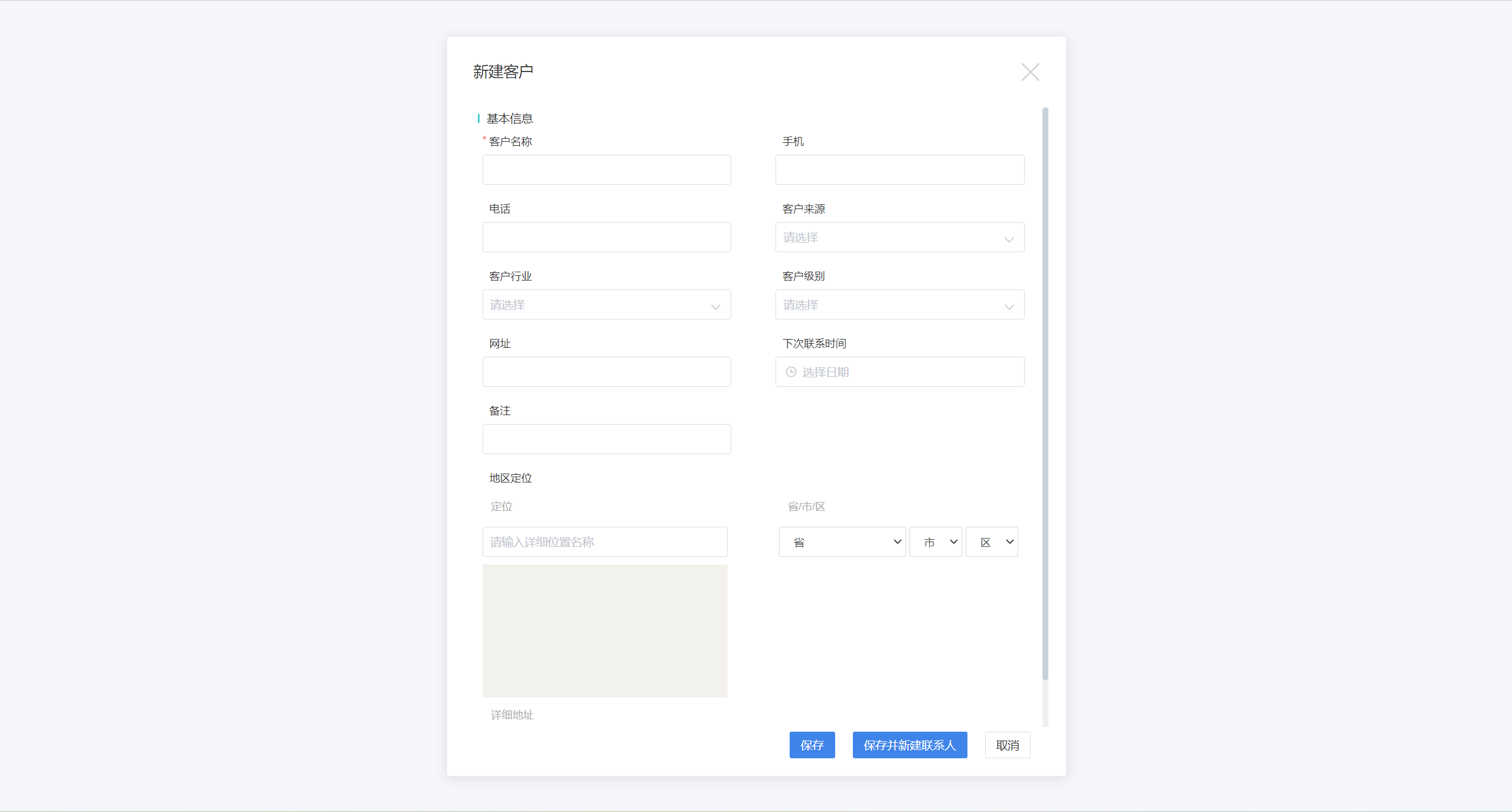Open the 客户来源 dropdown
This screenshot has height=812, width=1512.
(x=900, y=237)
